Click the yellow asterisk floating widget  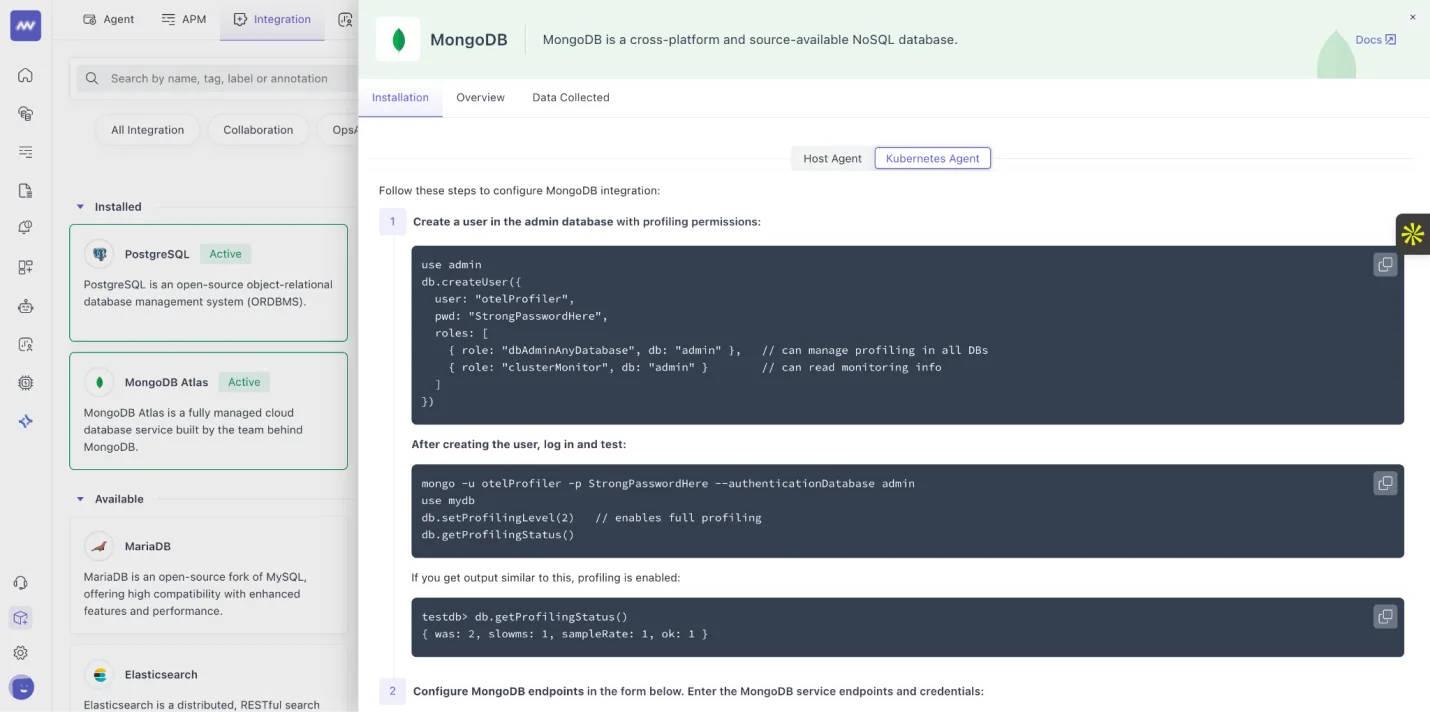(1412, 234)
